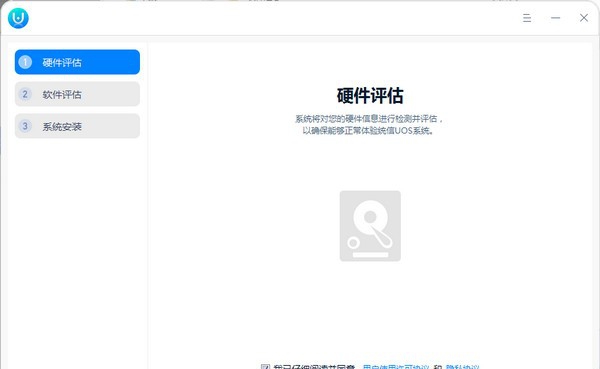Click the hard disk illustration
This screenshot has width=600, height=369.
[x=370, y=226]
